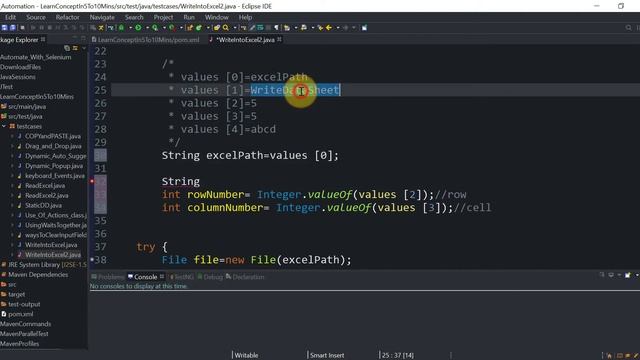
Task: Switch to the Problems view tab
Action: click(108, 277)
